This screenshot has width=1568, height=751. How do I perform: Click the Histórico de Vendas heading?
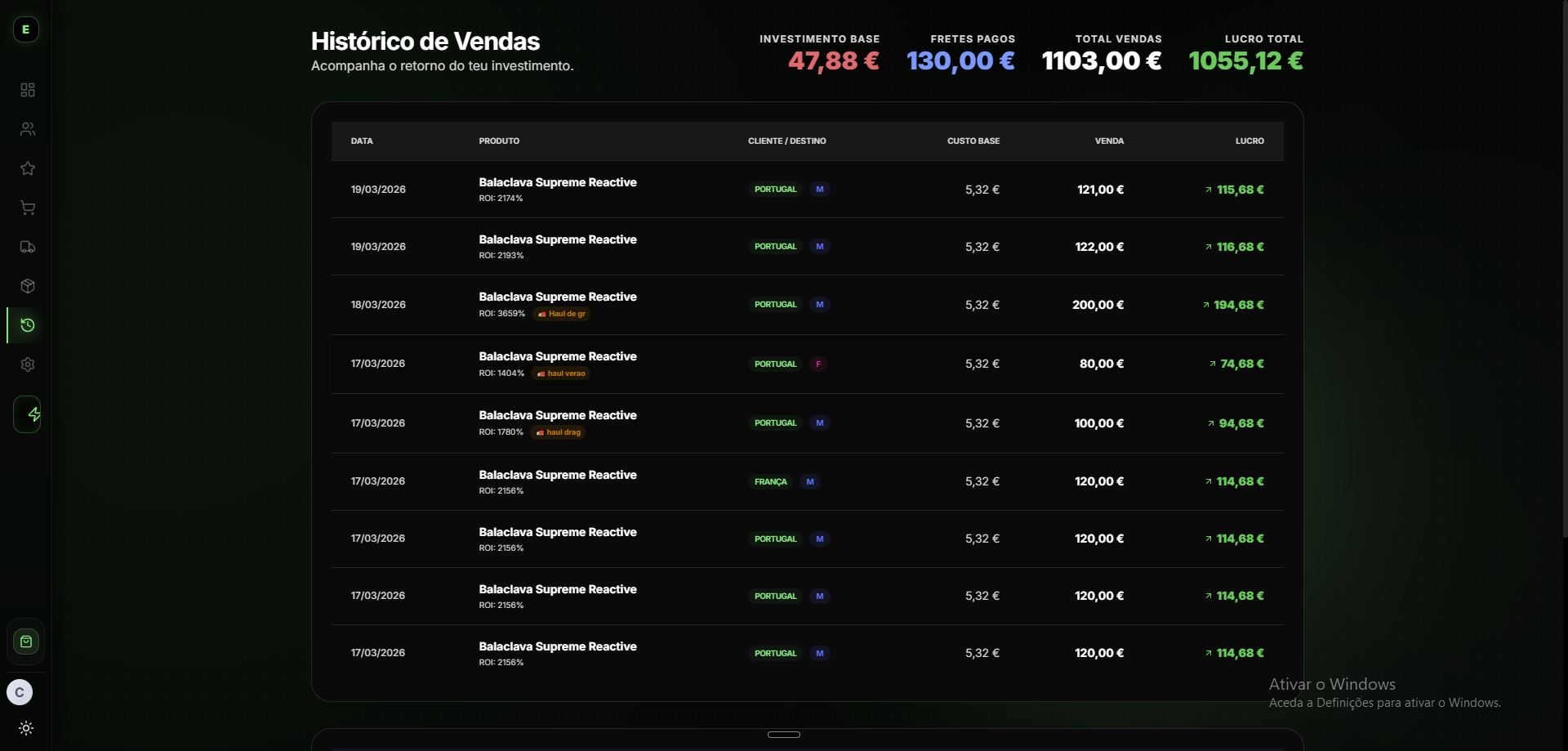click(425, 42)
